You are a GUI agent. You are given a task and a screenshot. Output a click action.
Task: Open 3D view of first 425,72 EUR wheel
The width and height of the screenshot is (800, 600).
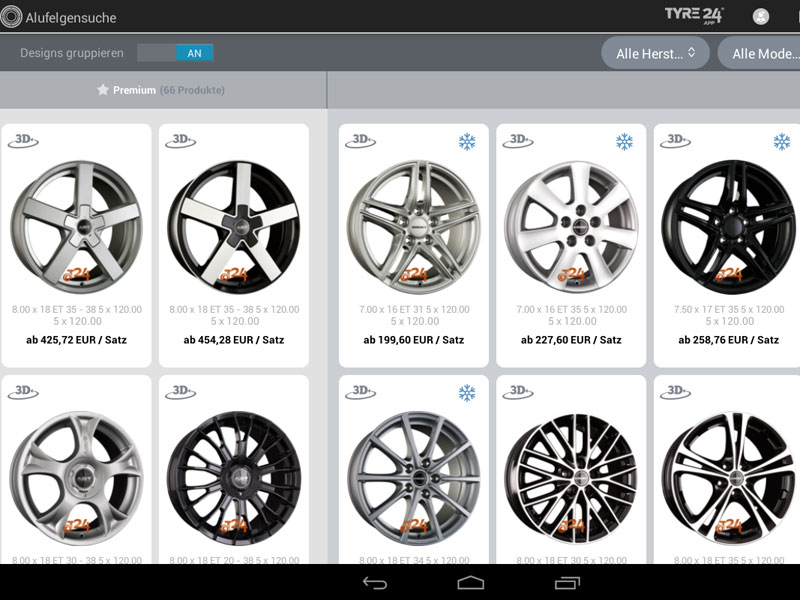pos(23,141)
